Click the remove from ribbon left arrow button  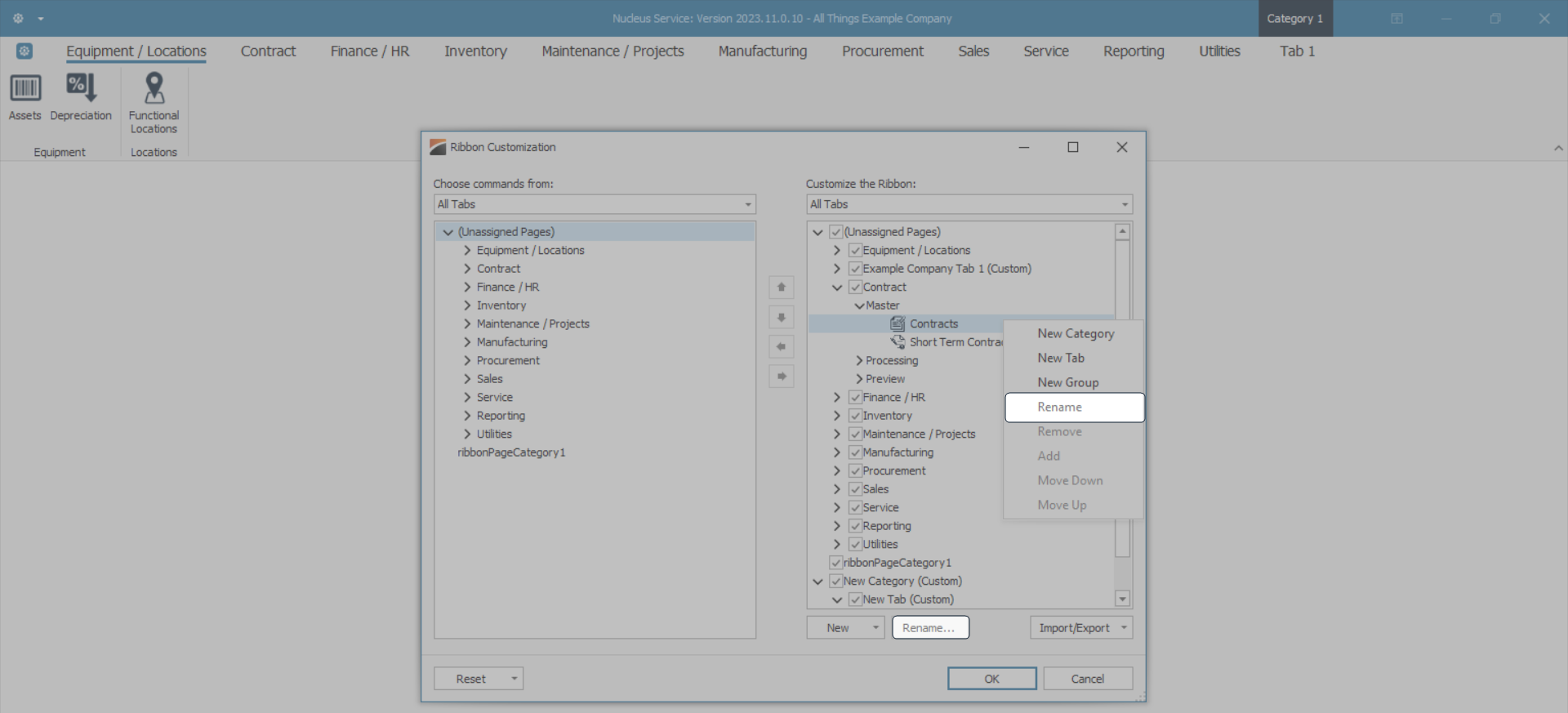[782, 346]
